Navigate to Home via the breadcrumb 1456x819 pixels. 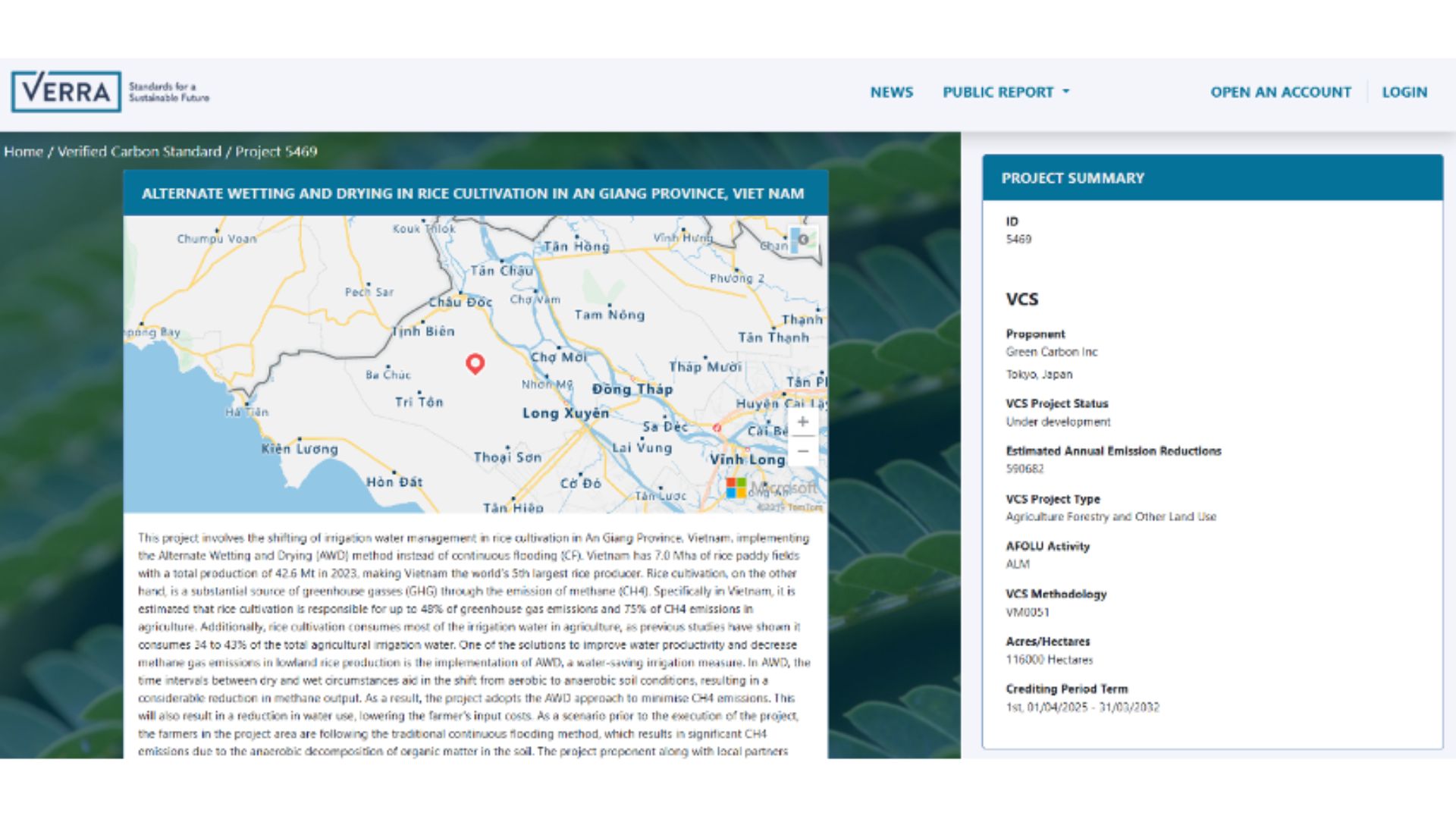pyautogui.click(x=23, y=151)
